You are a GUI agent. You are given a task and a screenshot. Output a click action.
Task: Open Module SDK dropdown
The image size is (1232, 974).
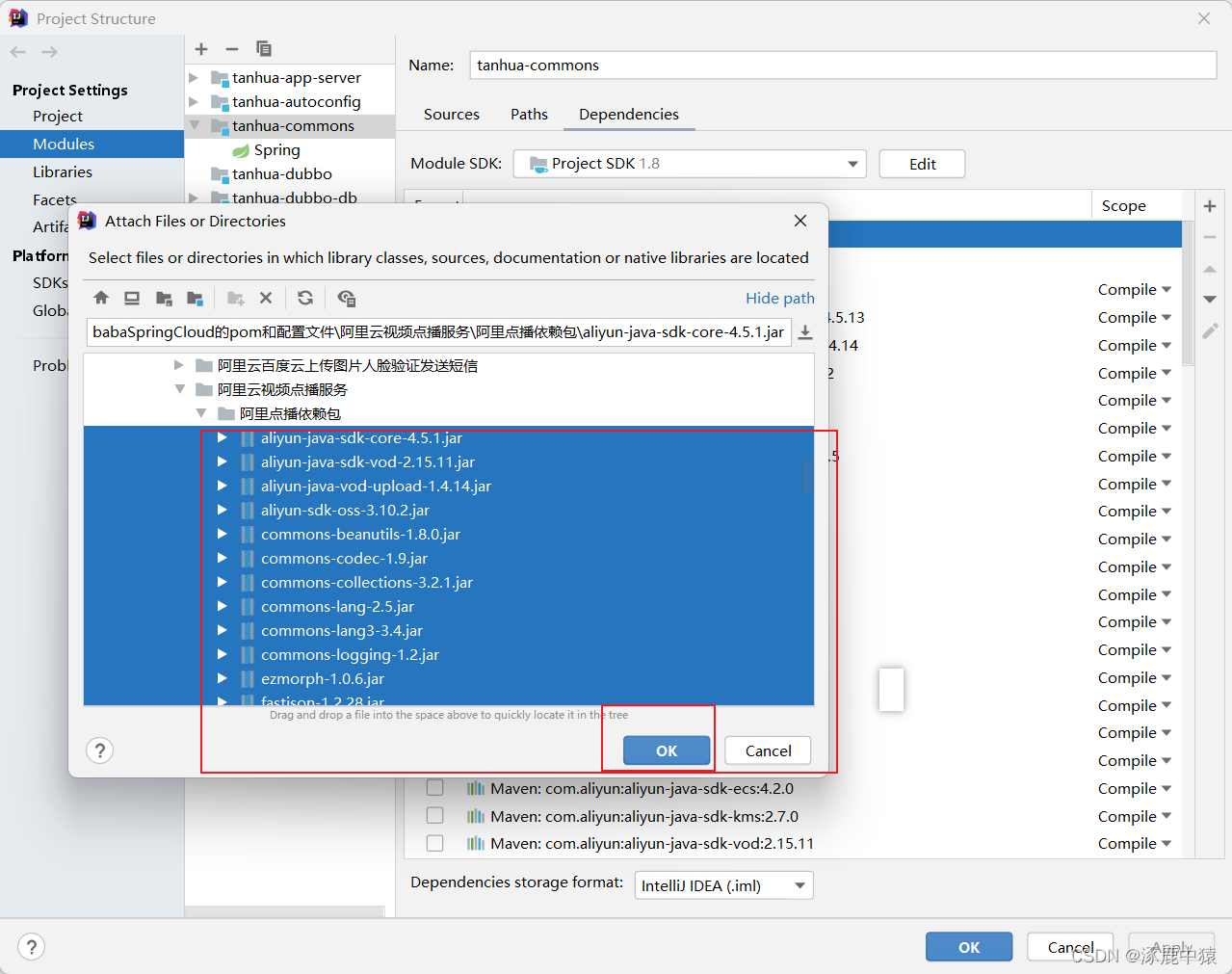[x=690, y=164]
